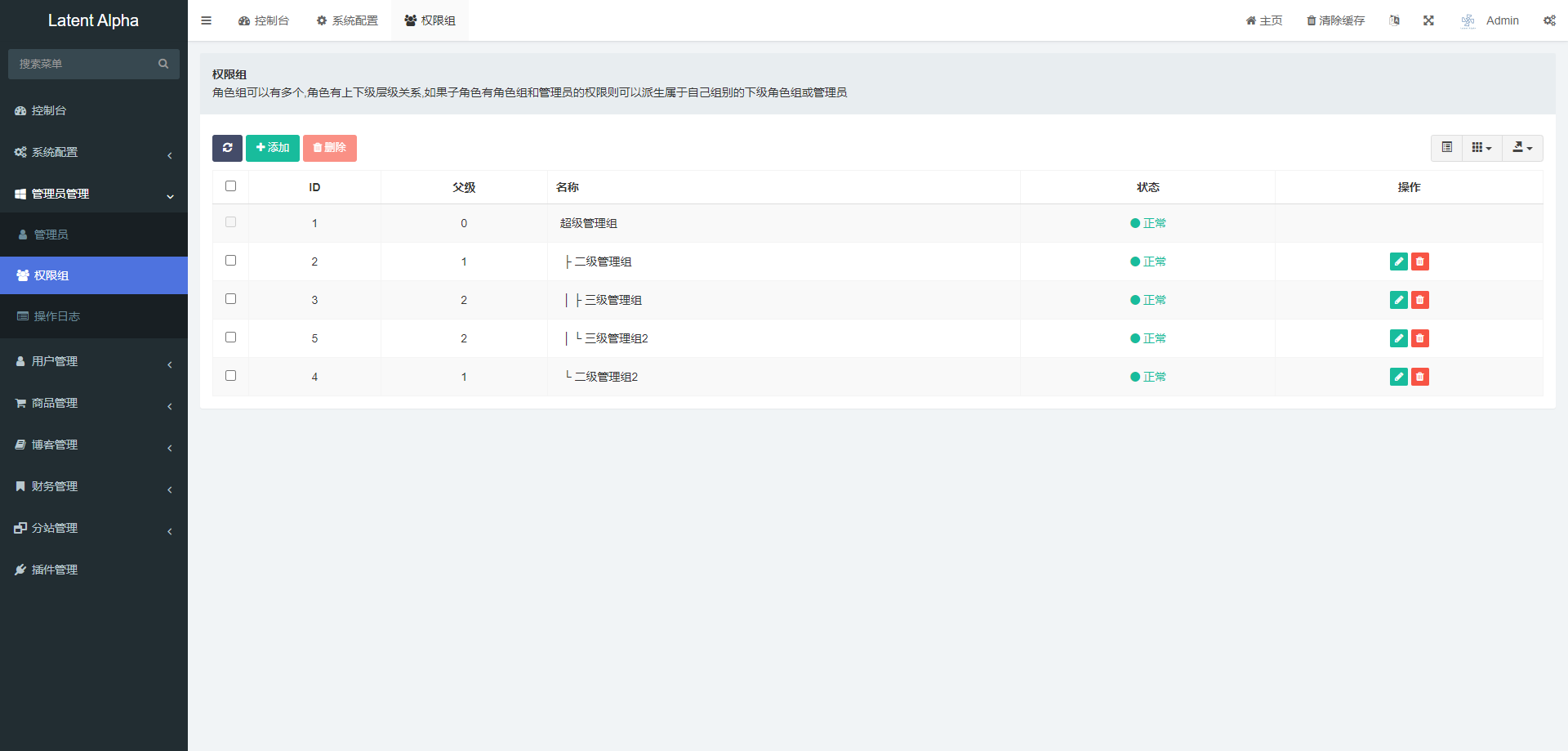The image size is (1568, 751).
Task: Check the select-all checkbox in table header
Action: (230, 186)
